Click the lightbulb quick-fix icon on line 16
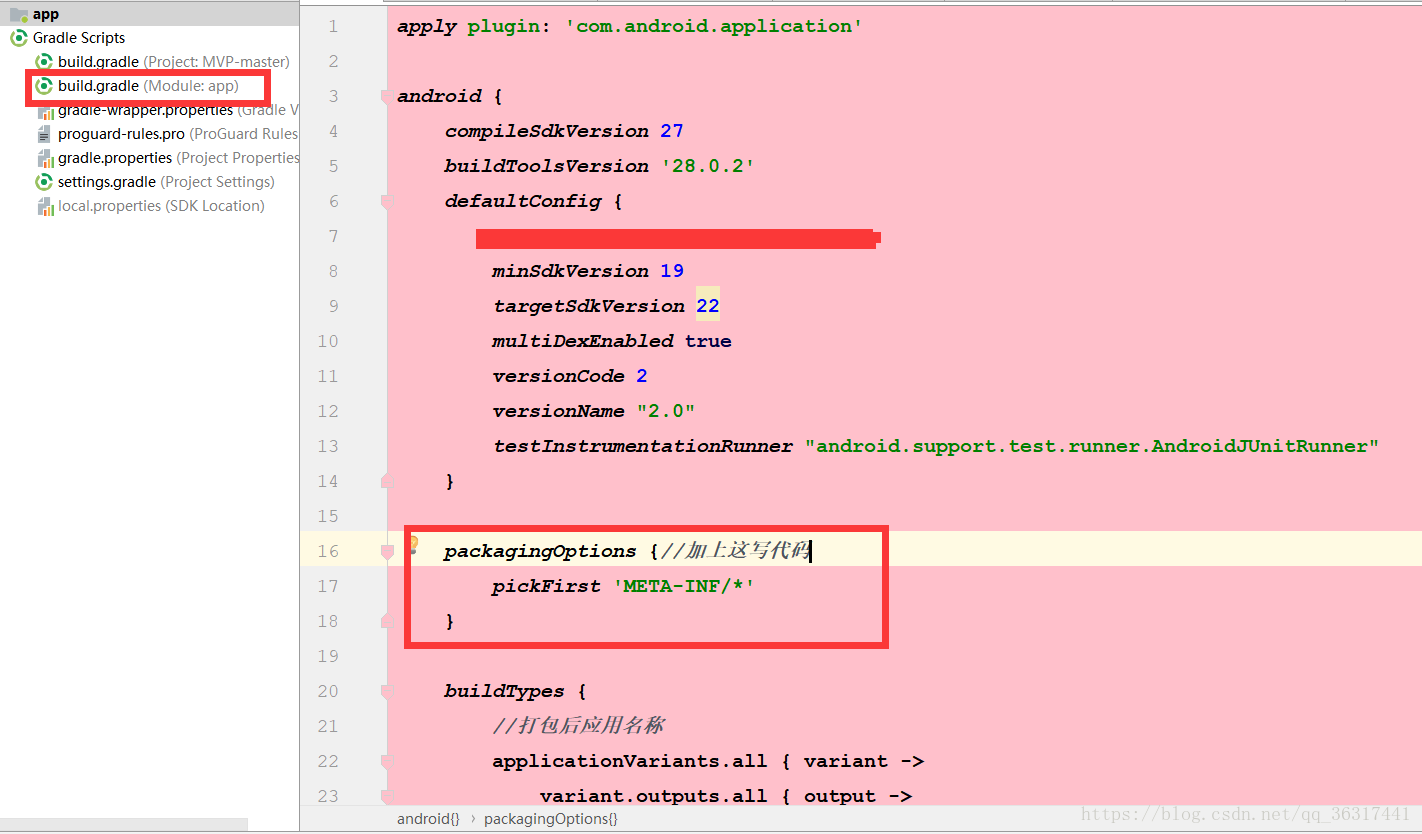This screenshot has width=1422, height=834. click(x=413, y=546)
